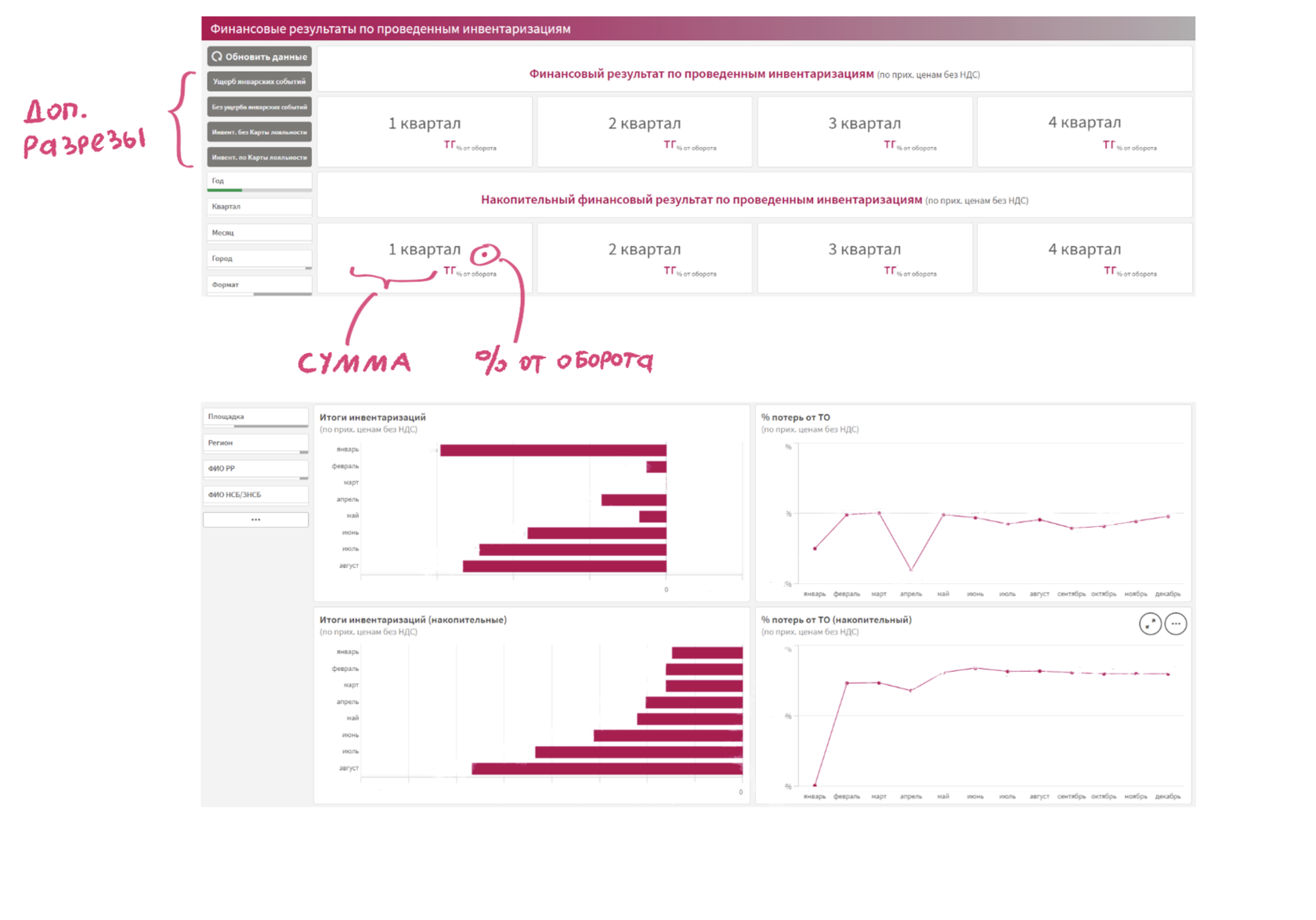Open the 'Площадка' filter list
Image resolution: width=1316 pixels, height=920 pixels.
[255, 417]
